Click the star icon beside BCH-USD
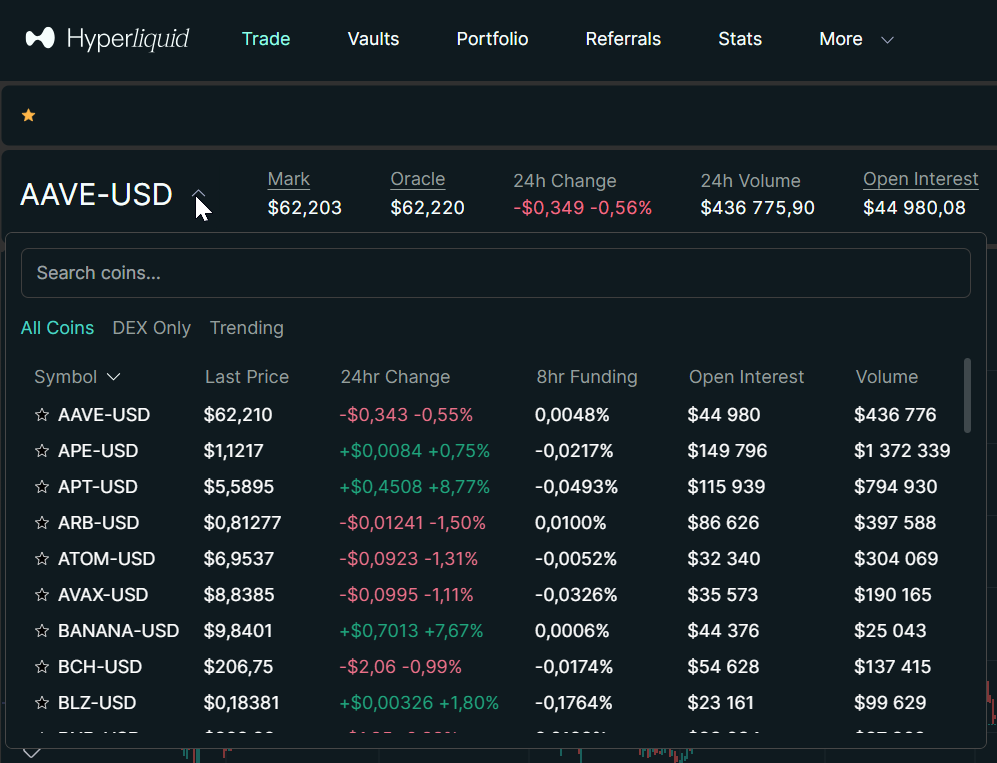The image size is (997, 763). pos(42,667)
